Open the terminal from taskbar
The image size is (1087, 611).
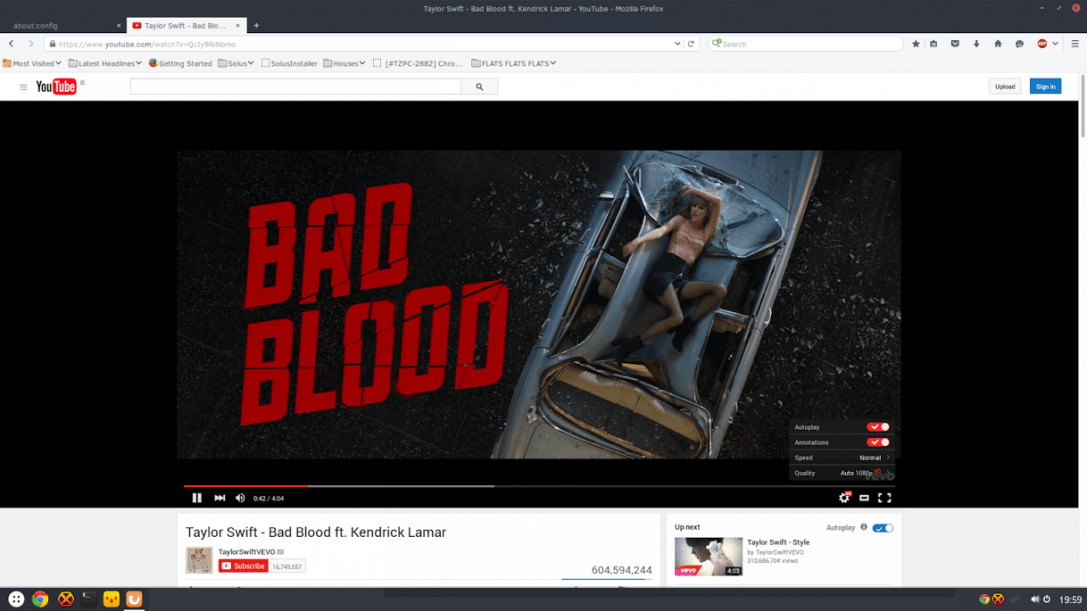(88, 599)
